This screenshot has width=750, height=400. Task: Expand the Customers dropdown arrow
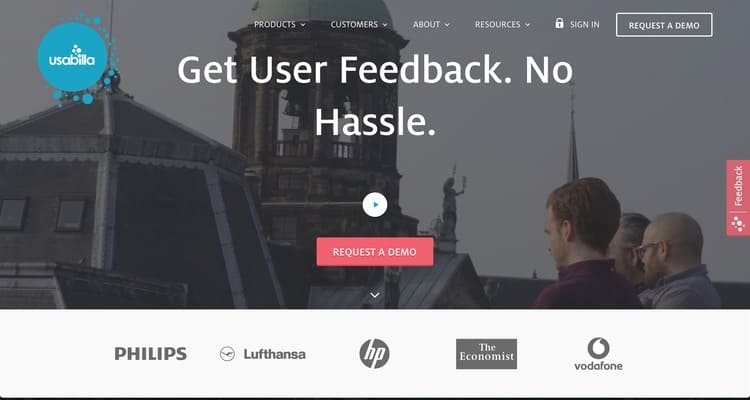pyautogui.click(x=385, y=25)
